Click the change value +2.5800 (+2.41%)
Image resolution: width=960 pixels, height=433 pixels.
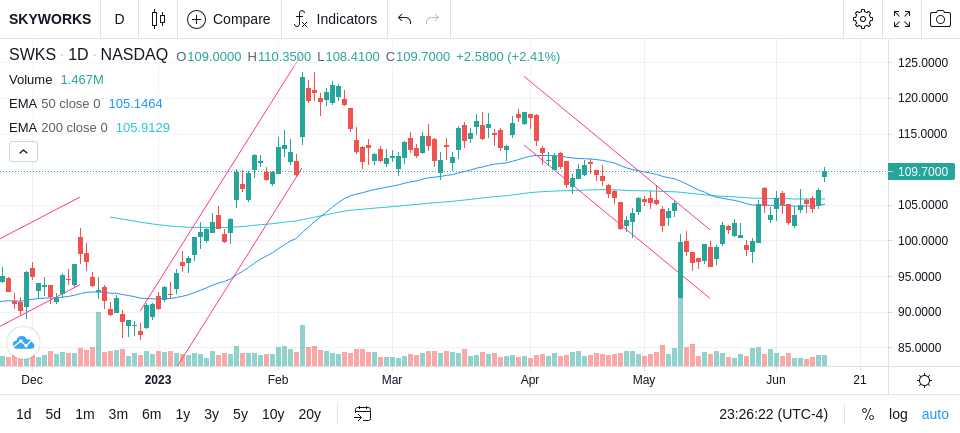click(509, 57)
